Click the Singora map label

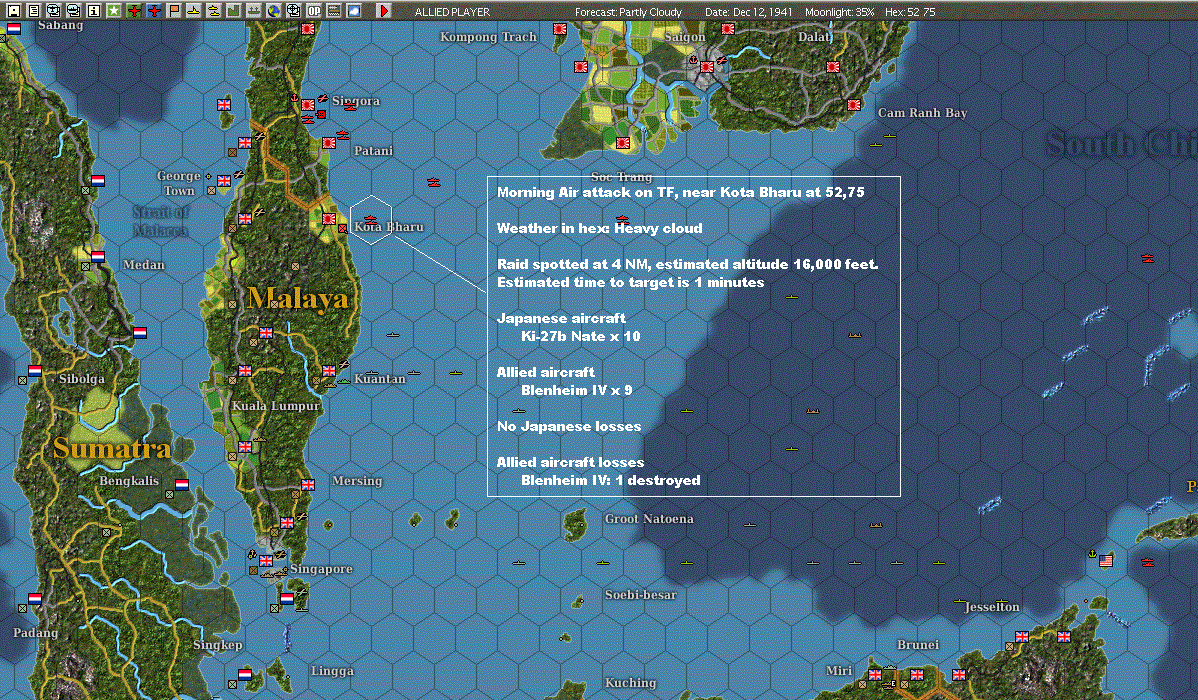355,102
